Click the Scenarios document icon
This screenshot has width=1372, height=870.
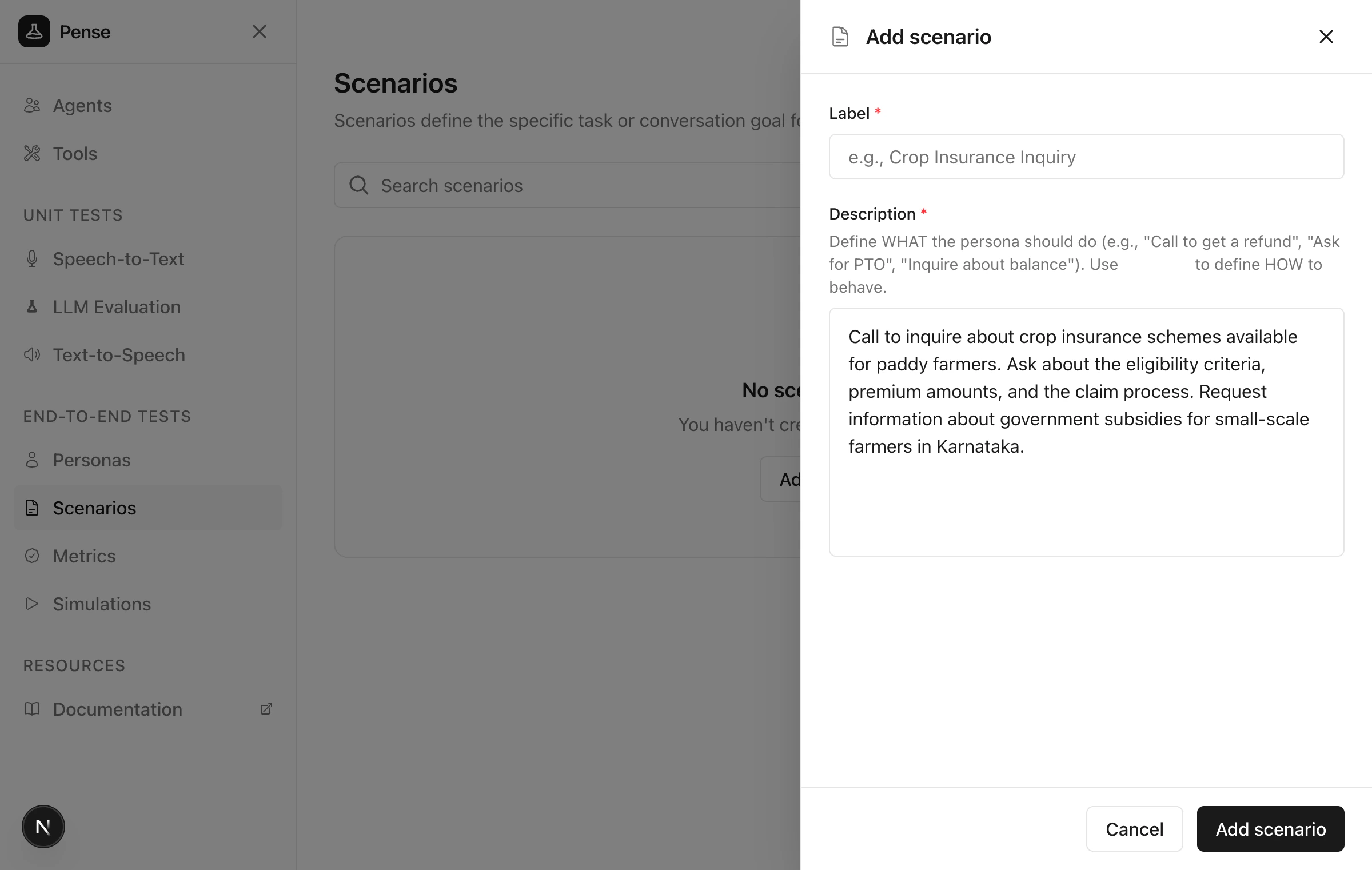click(33, 508)
